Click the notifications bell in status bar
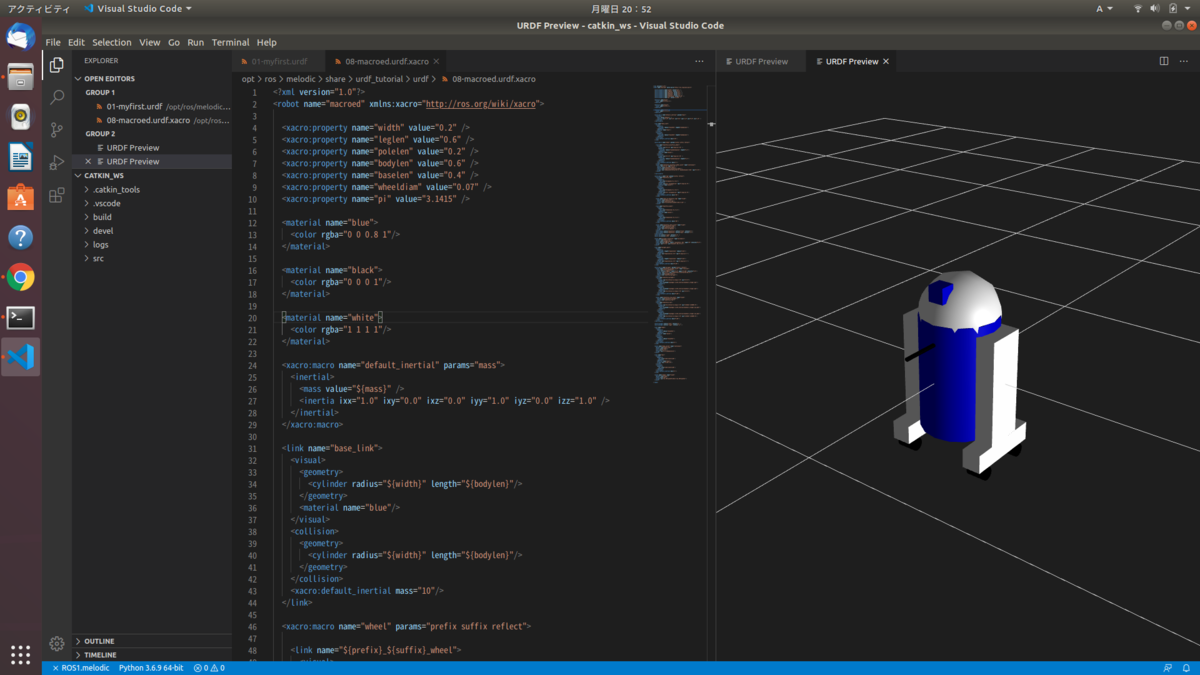The height and width of the screenshot is (675, 1200). coord(1186,667)
